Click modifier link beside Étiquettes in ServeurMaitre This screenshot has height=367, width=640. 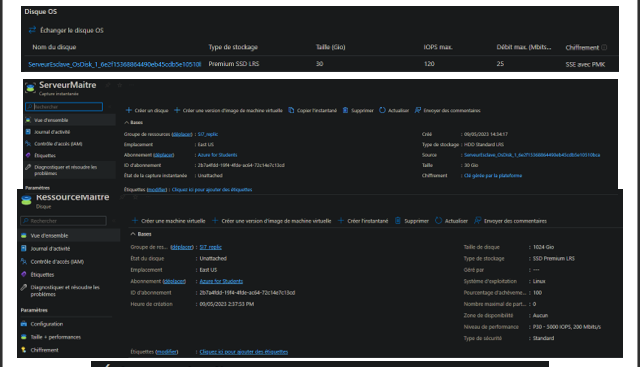click(157, 189)
